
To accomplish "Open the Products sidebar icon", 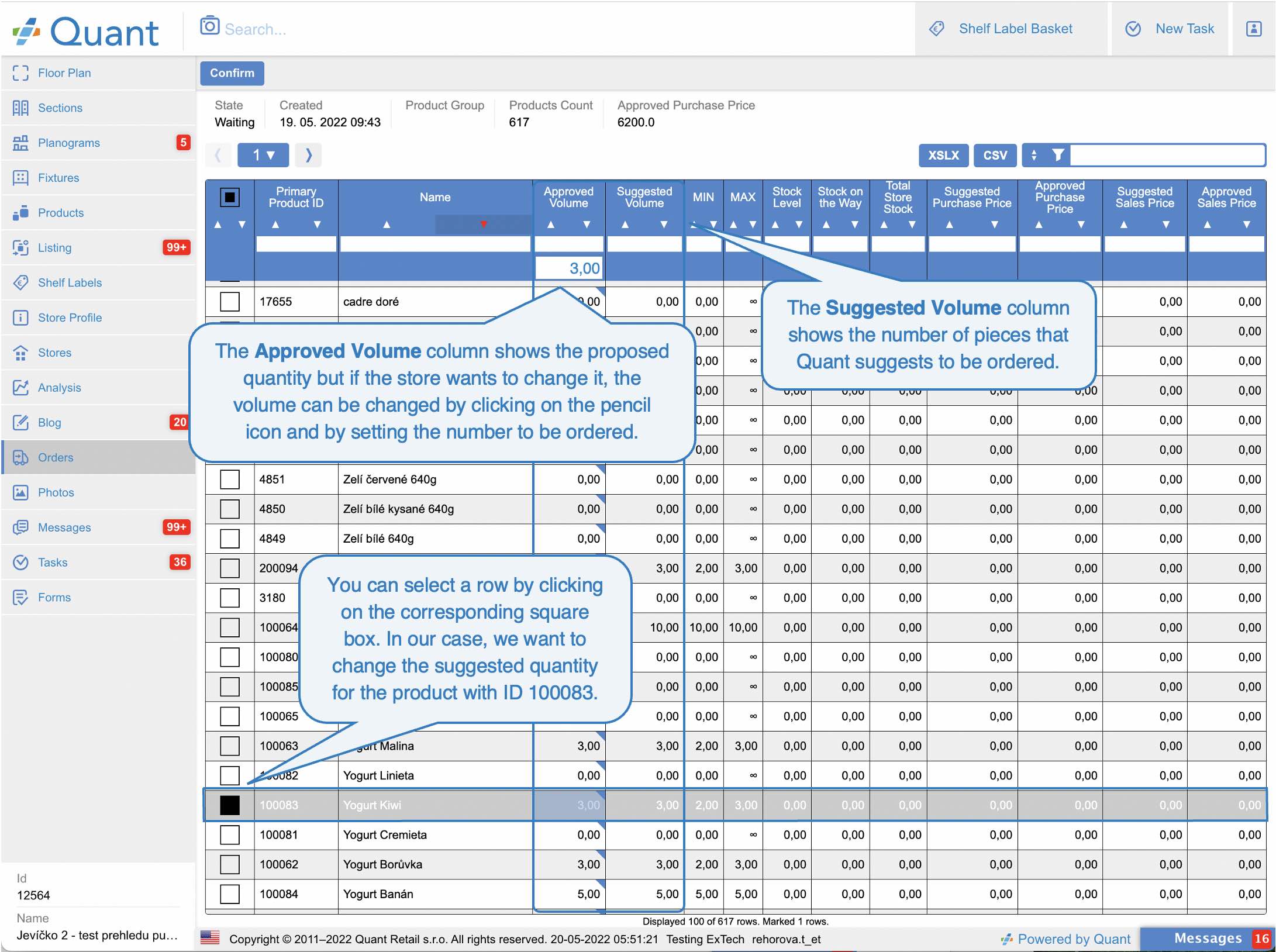I will (x=20, y=213).
